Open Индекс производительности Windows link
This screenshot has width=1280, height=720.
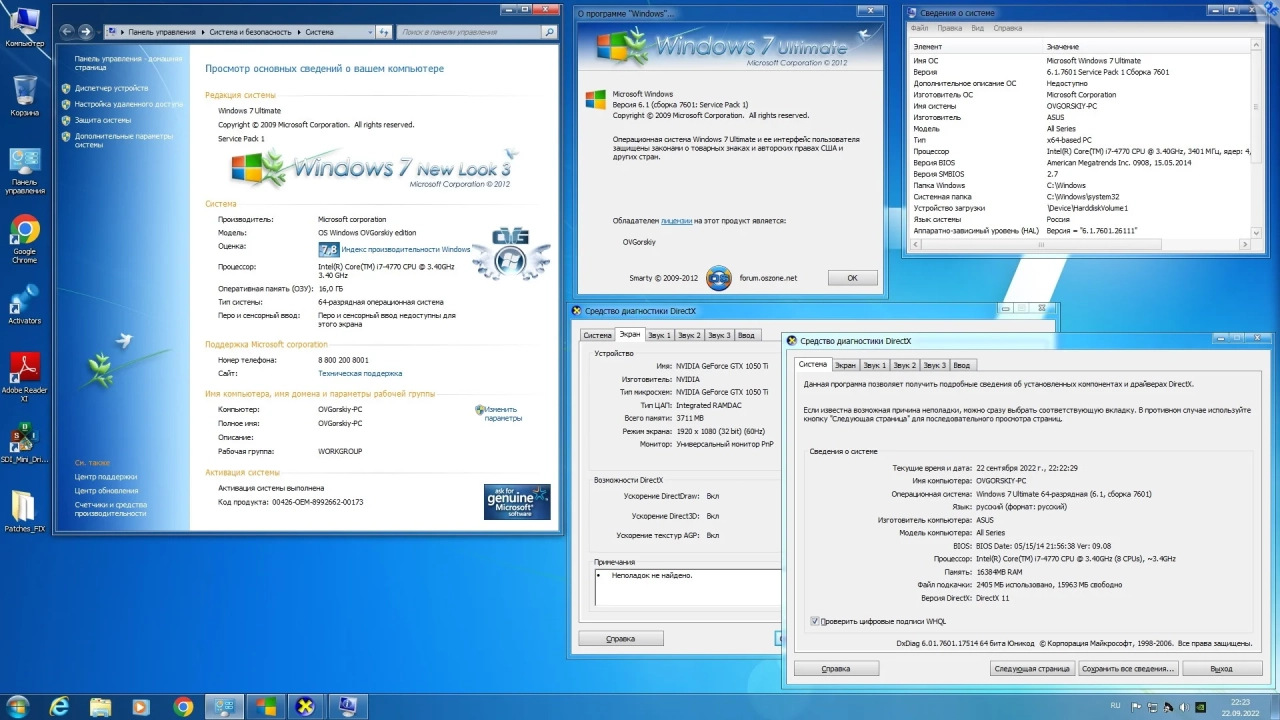405,249
